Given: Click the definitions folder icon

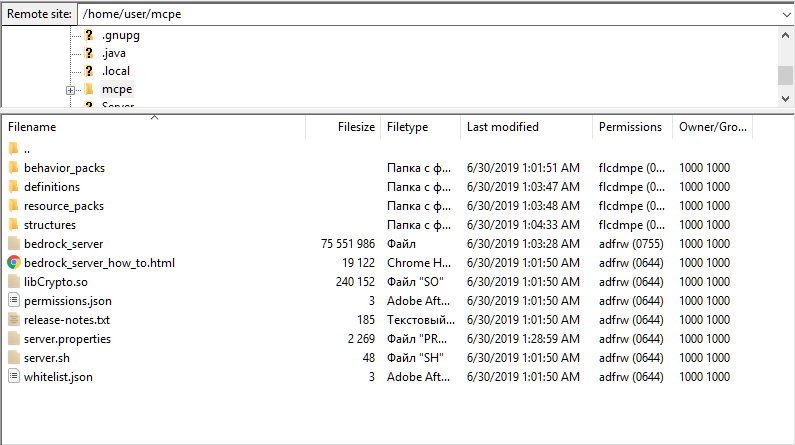Looking at the screenshot, I should (x=14, y=187).
